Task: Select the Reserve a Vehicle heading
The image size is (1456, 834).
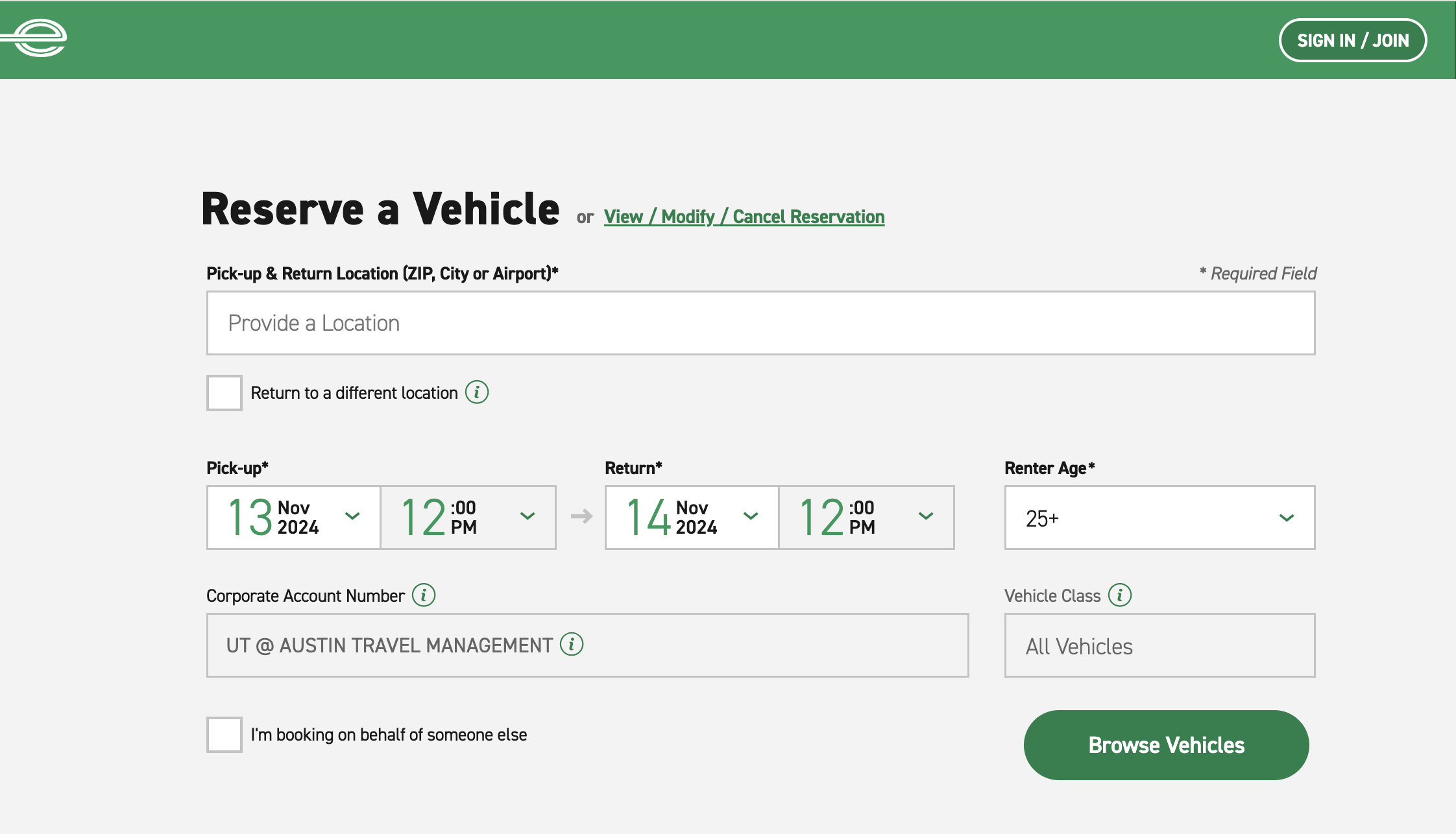Action: pyautogui.click(x=380, y=208)
